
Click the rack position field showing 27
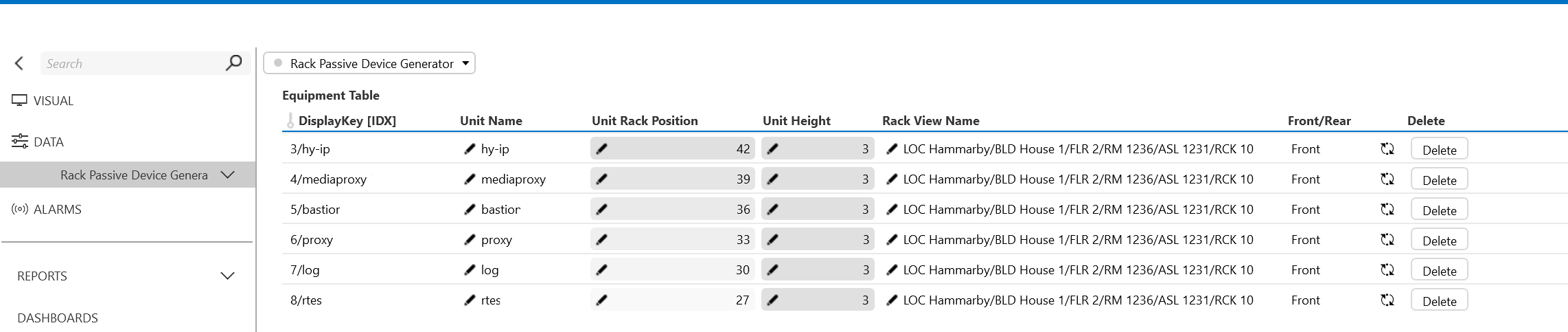pyautogui.click(x=673, y=300)
